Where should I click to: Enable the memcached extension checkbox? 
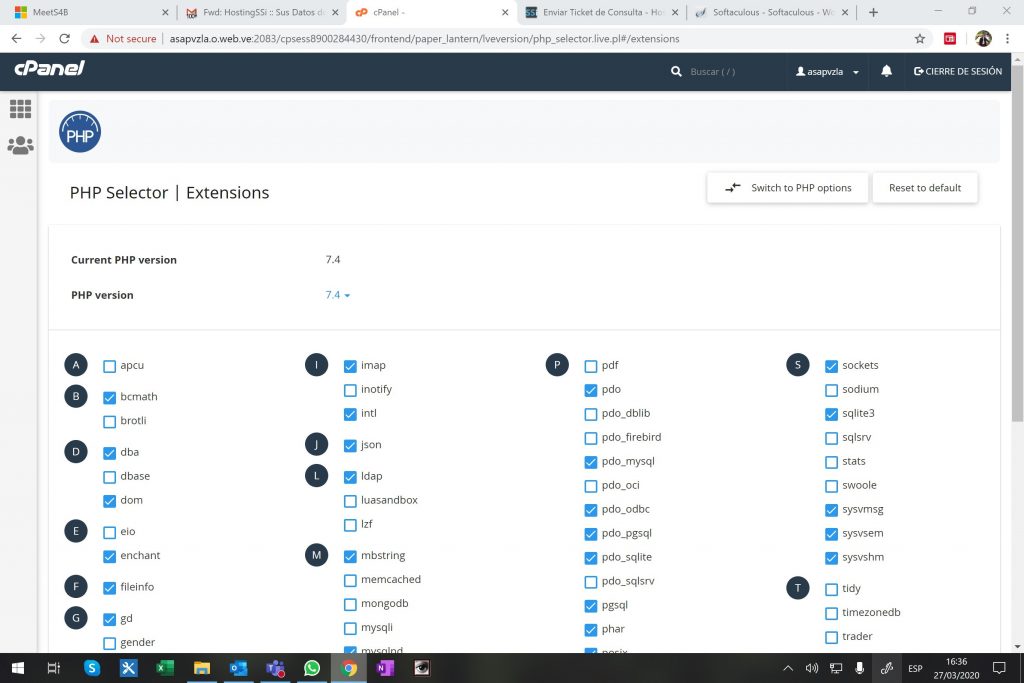[x=350, y=580]
